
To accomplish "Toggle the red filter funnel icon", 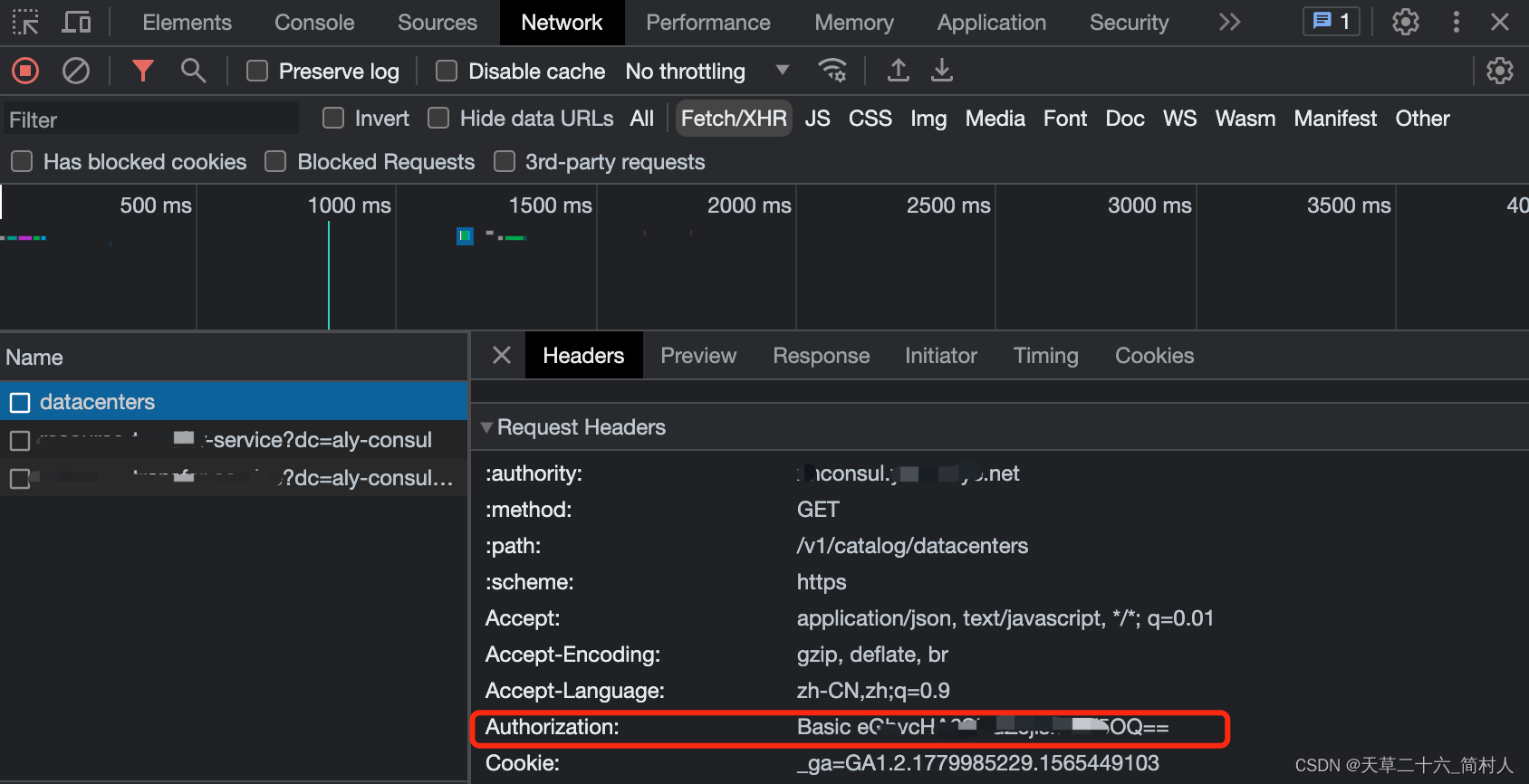I will pos(143,70).
